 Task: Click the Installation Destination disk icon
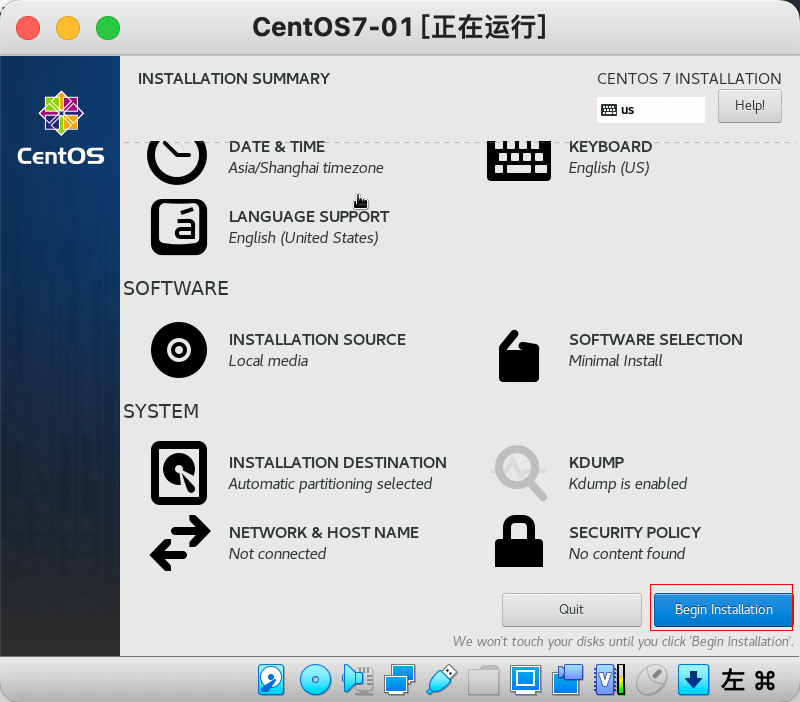coord(179,473)
